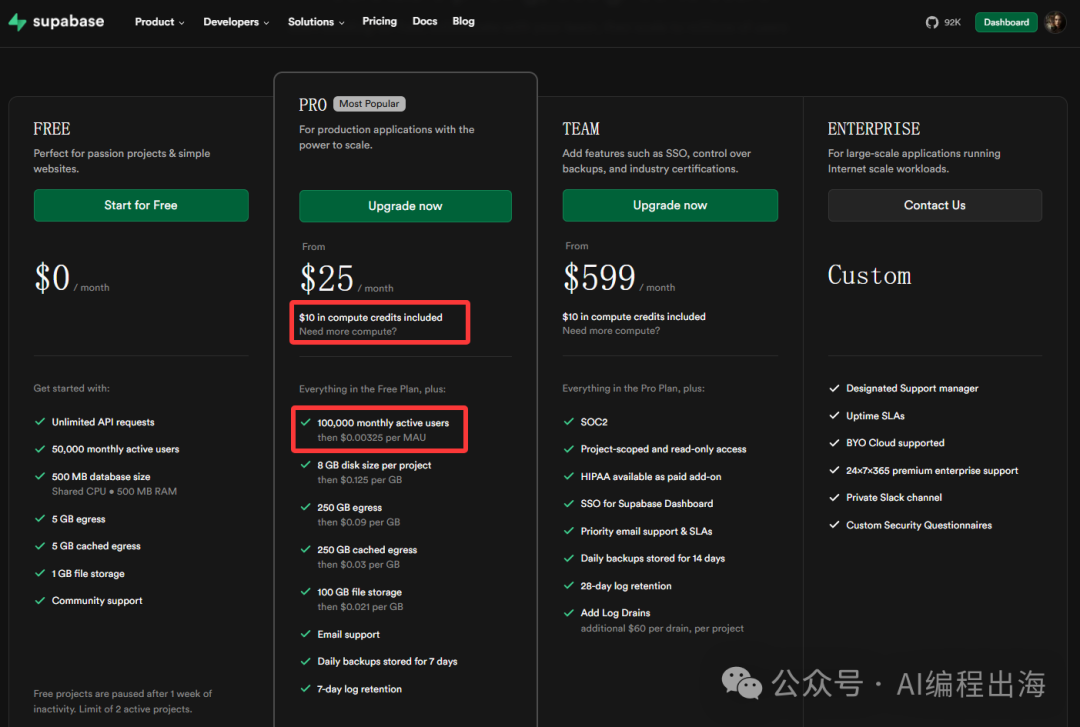Click checkmark beside Add Log Drains
Viewport: 1080px width, 727px height.
coord(570,613)
